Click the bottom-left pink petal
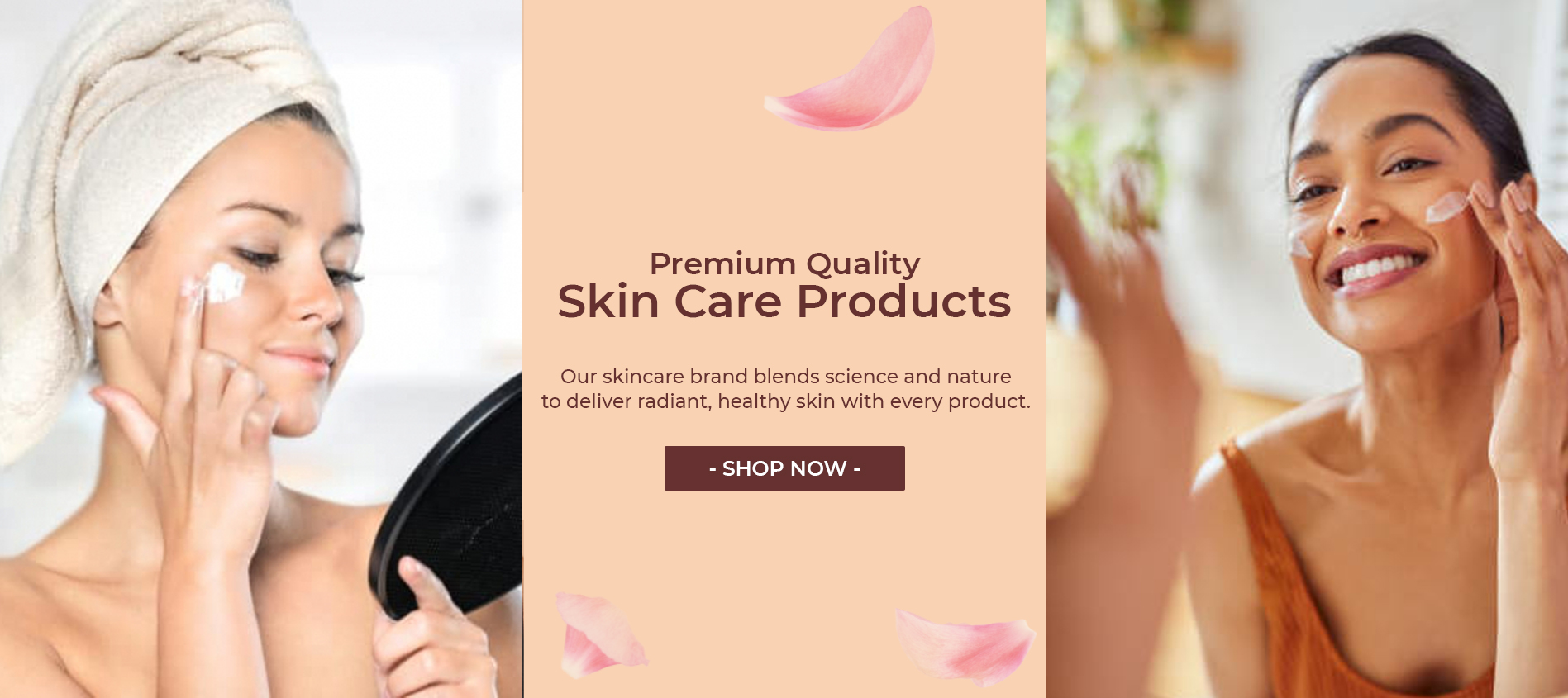 pos(600,634)
